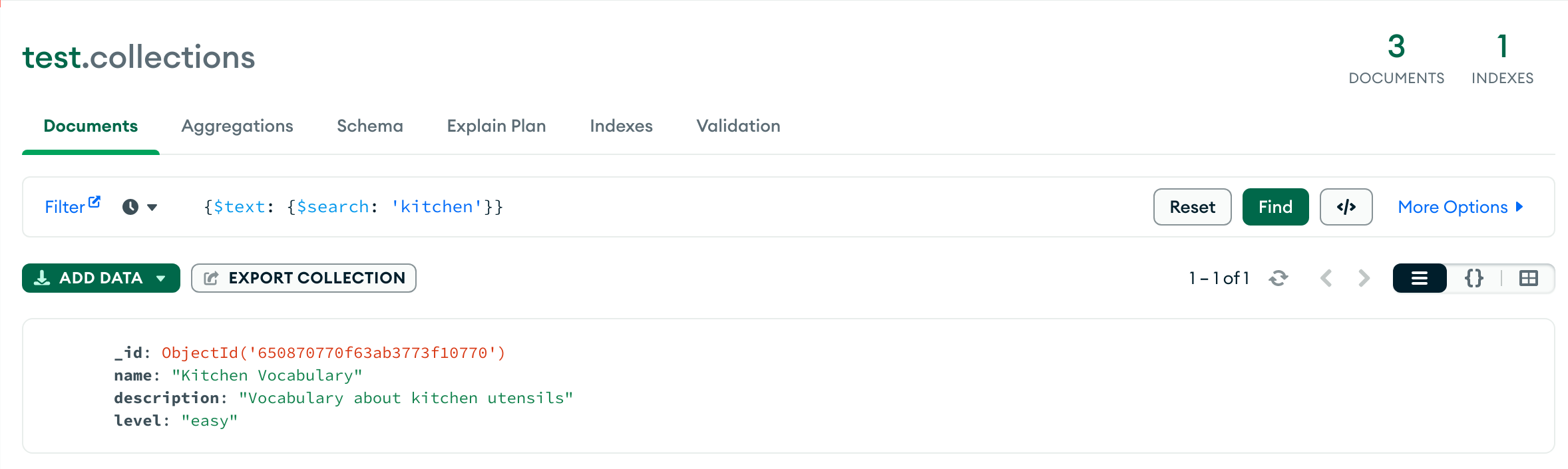Enable list view for documents

point(1420,278)
